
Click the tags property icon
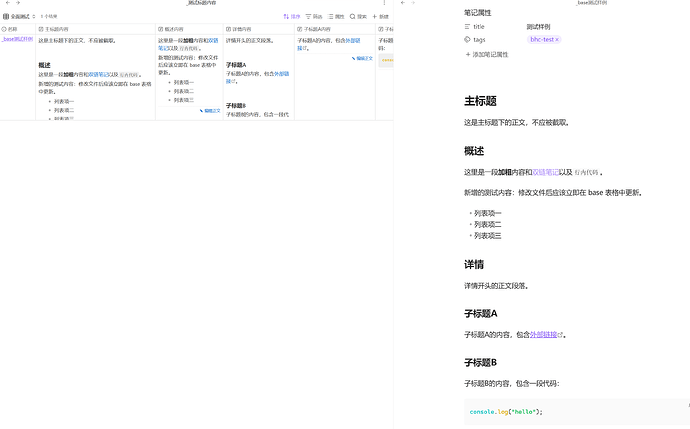point(467,40)
